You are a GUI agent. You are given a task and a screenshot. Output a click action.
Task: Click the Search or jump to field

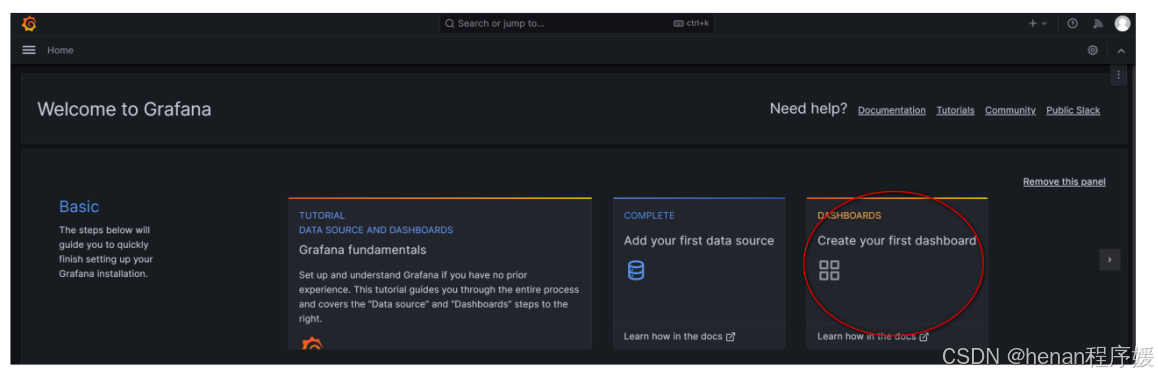click(x=577, y=24)
